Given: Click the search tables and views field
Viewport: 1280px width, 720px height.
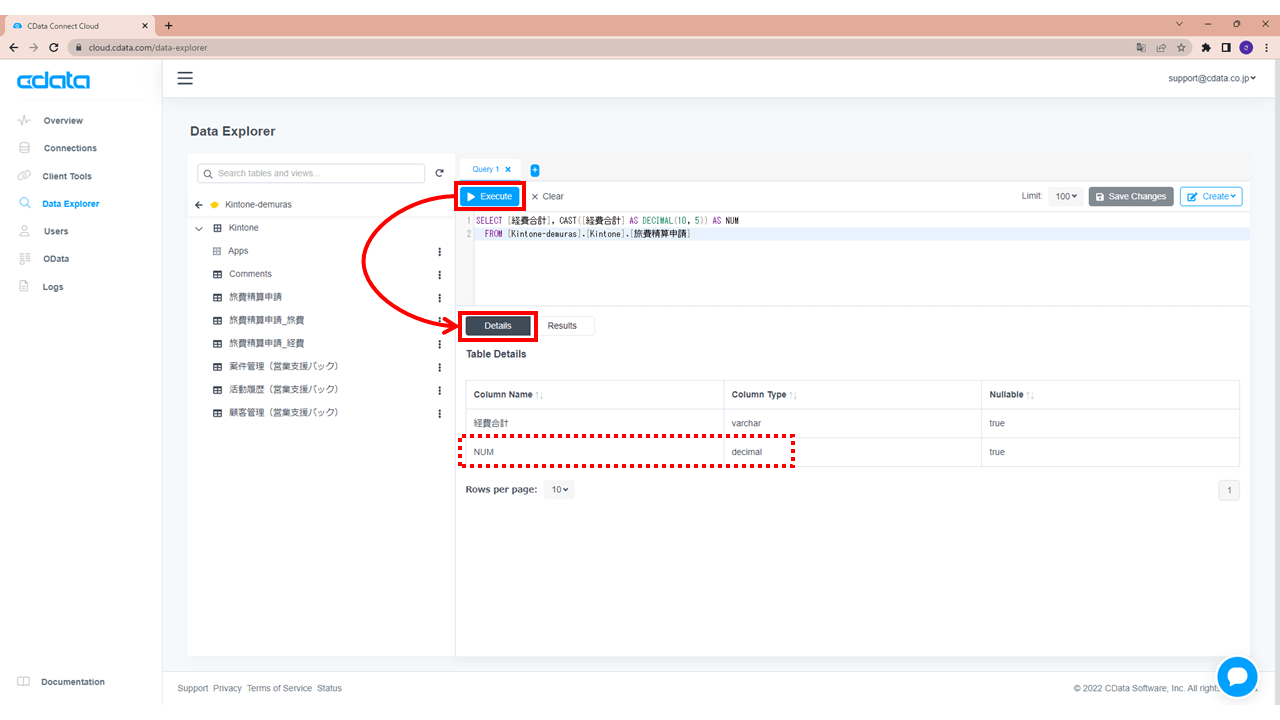Looking at the screenshot, I should coord(311,173).
